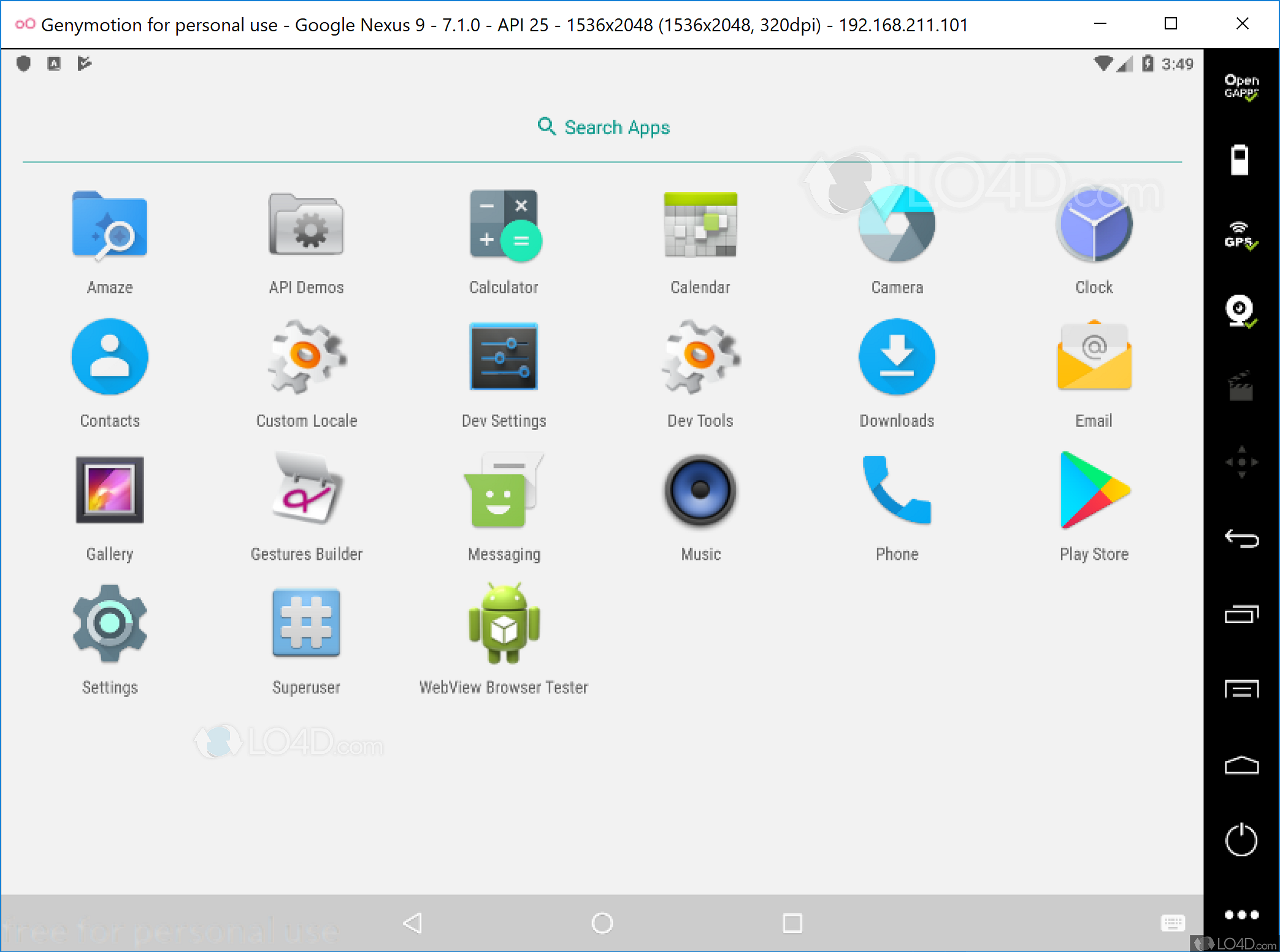Open the GPS widget in sidebar

tap(1241, 236)
